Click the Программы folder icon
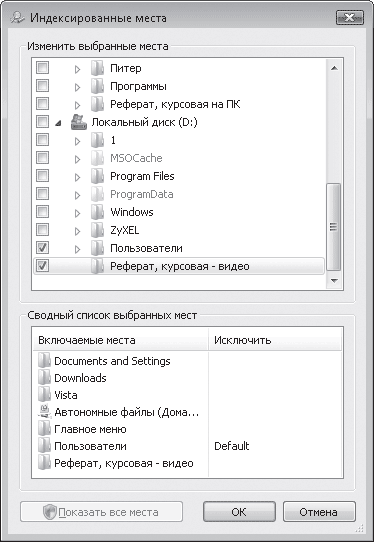The width and height of the screenshot is (374, 542). [x=97, y=86]
